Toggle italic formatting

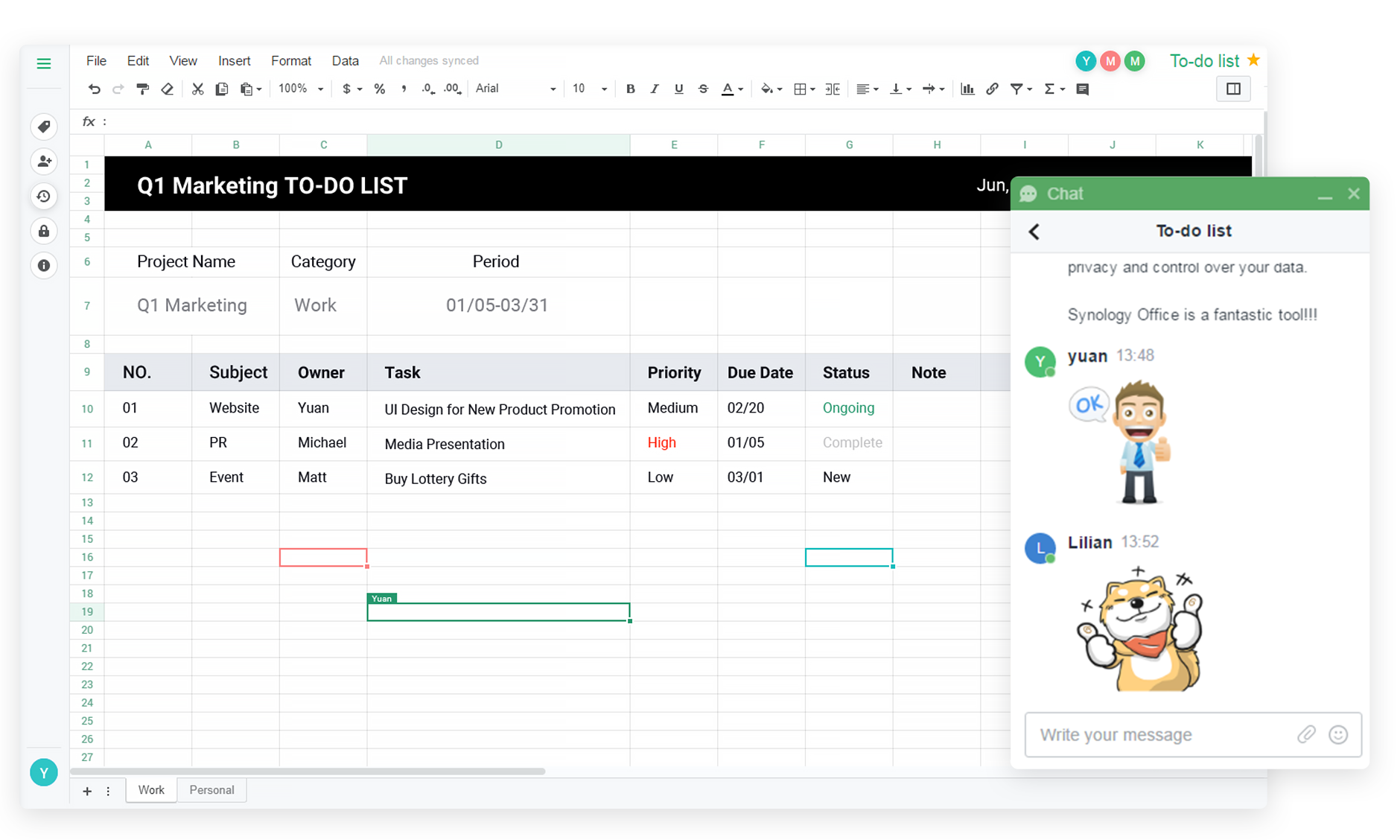tap(654, 89)
